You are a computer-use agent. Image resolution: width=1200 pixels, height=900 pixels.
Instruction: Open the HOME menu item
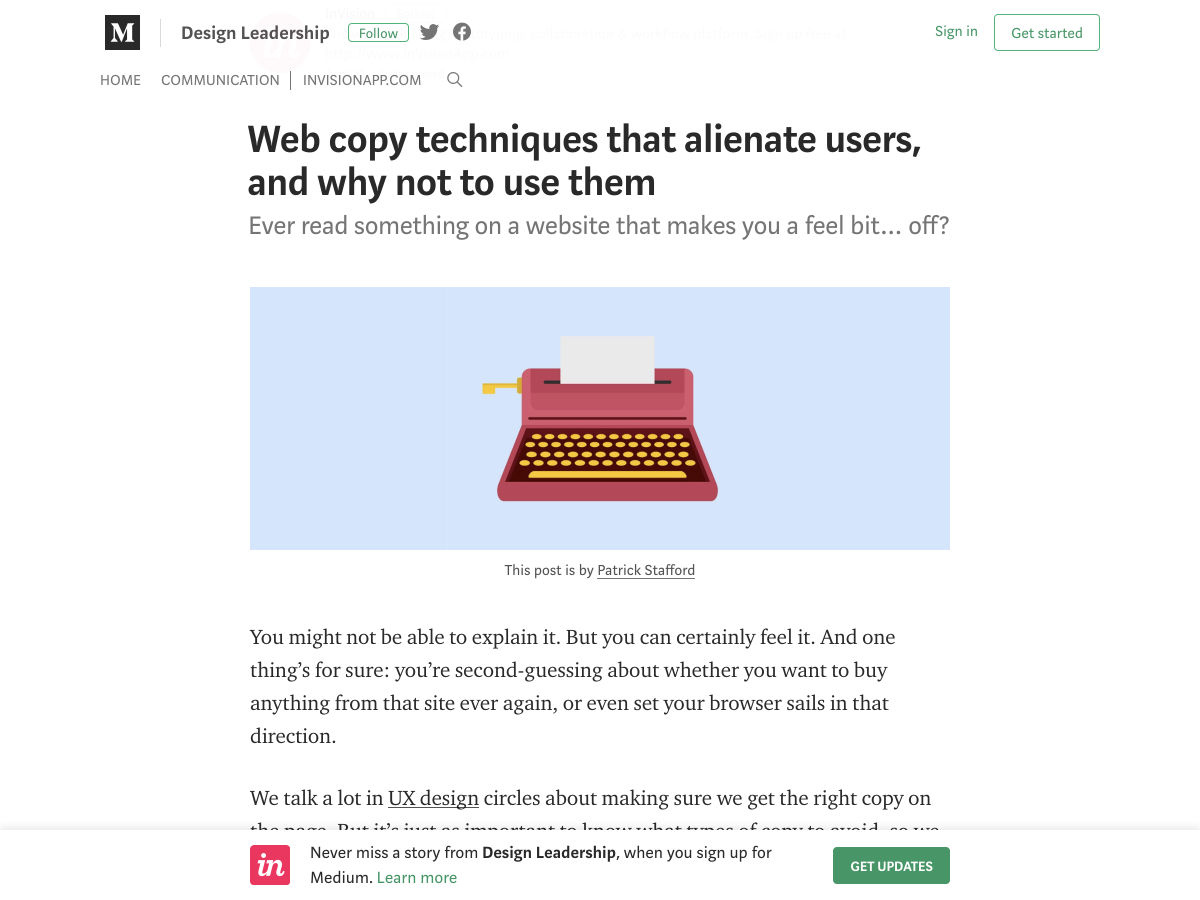click(x=120, y=80)
